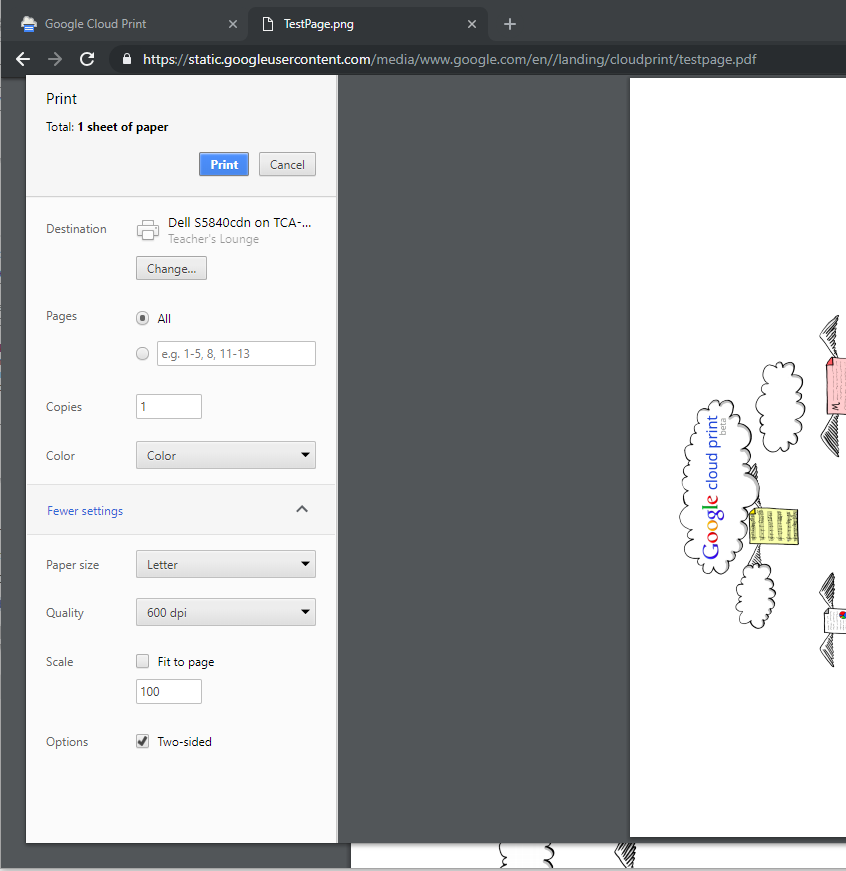Click the Dell S5840cdn printer name
The height and width of the screenshot is (871, 846).
[239, 223]
